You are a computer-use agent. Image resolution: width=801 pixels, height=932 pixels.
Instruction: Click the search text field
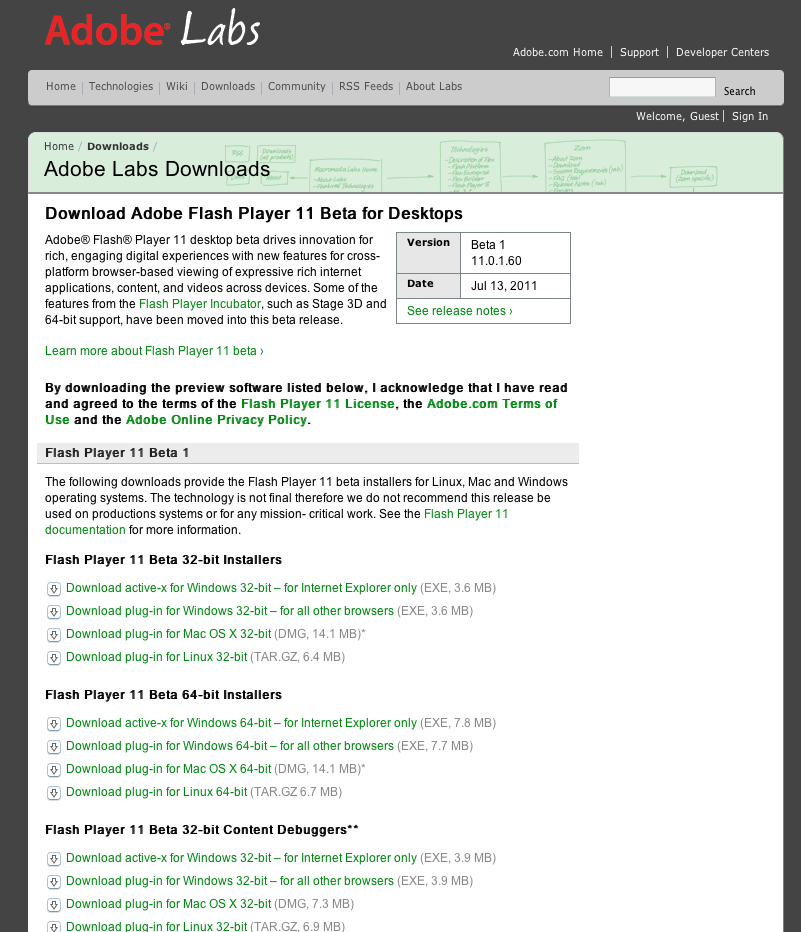662,87
